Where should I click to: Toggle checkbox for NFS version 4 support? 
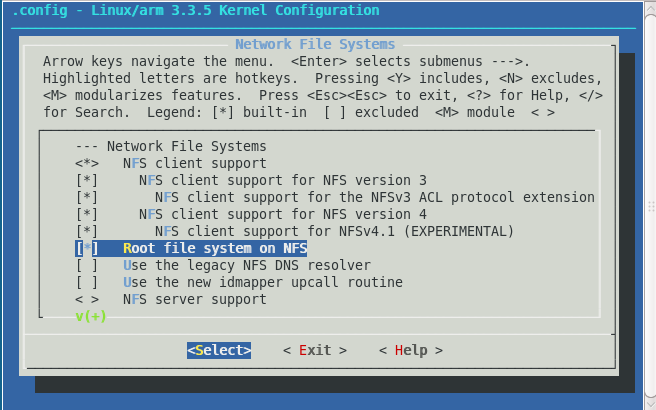87,214
